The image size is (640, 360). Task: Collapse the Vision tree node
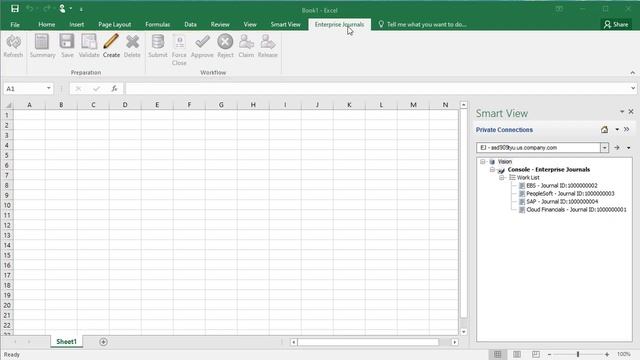[482, 162]
